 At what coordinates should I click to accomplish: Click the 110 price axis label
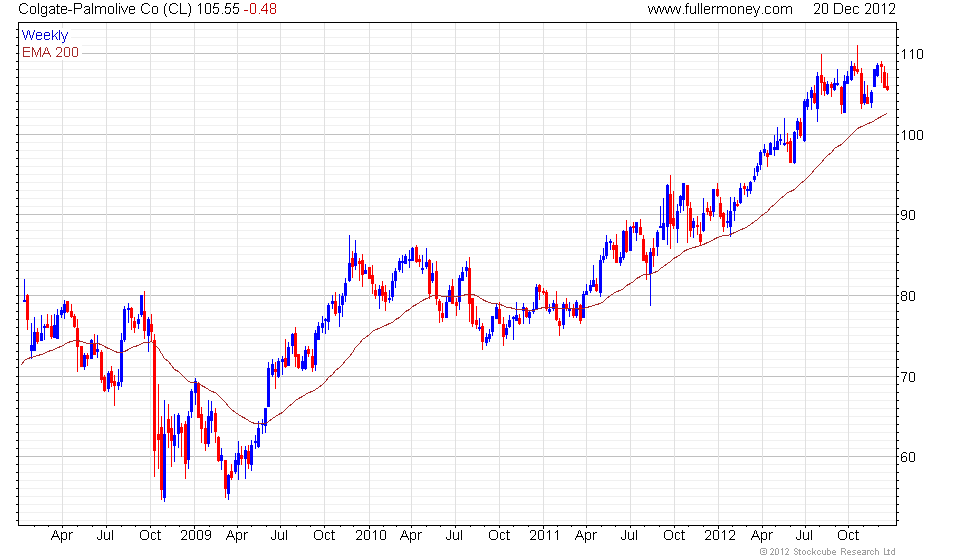tap(912, 54)
